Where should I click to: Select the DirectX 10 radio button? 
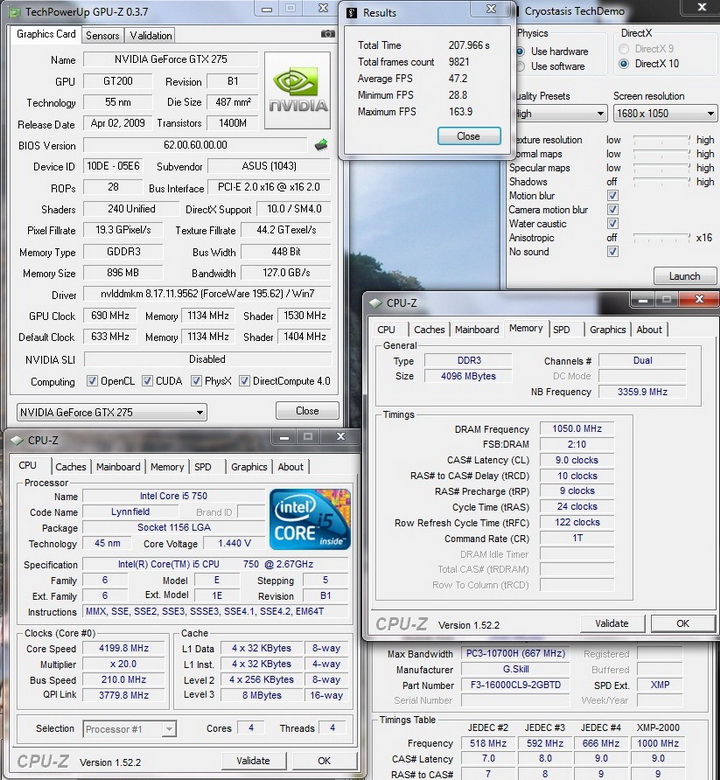coord(623,64)
